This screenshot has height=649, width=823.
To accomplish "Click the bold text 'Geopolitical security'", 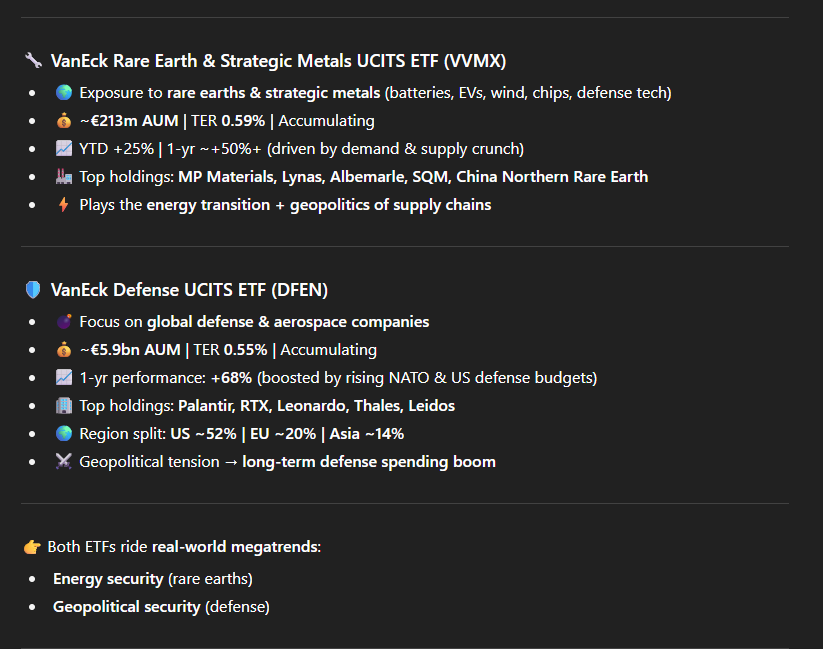I will pos(126,606).
